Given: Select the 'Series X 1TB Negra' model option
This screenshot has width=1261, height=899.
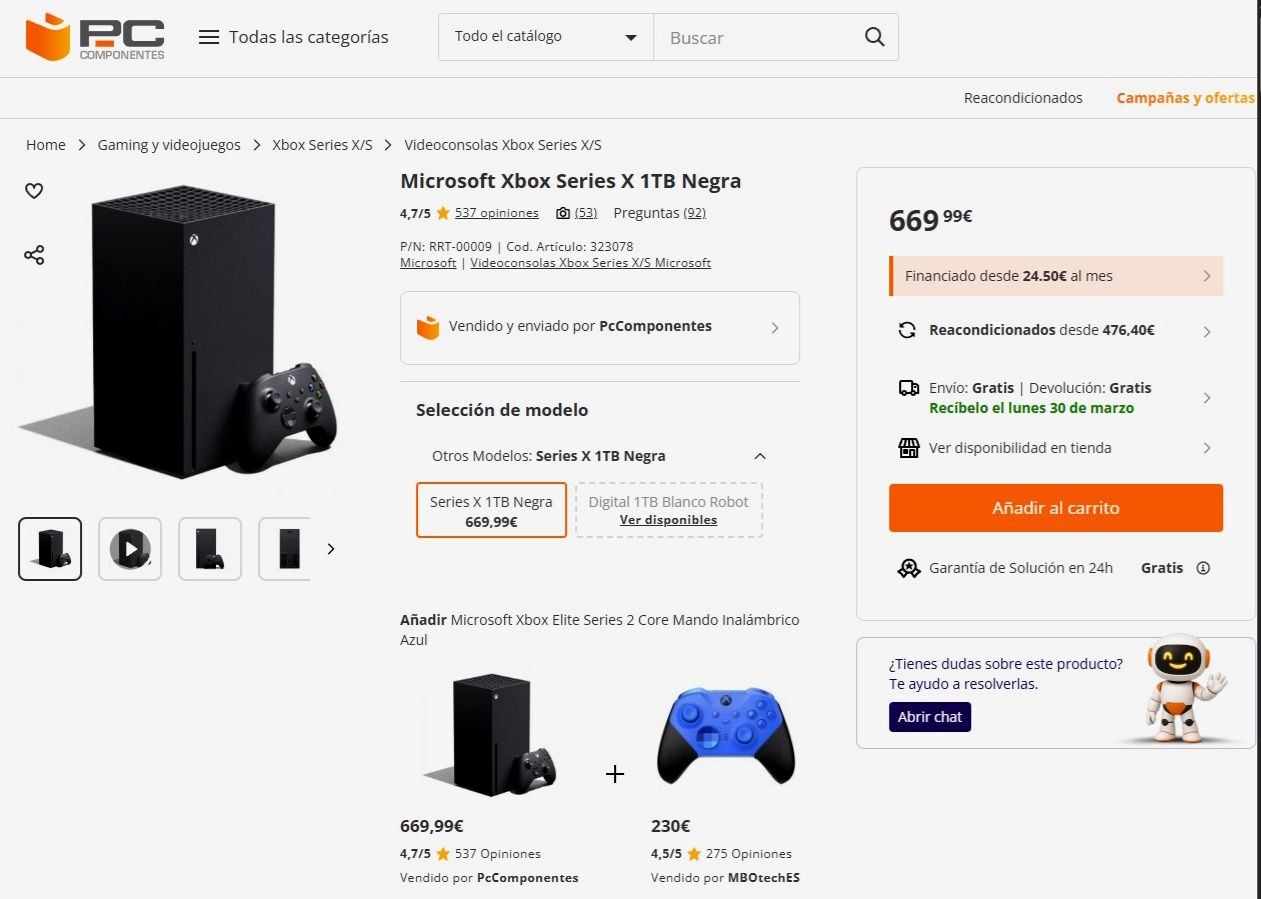Looking at the screenshot, I should coord(491,510).
